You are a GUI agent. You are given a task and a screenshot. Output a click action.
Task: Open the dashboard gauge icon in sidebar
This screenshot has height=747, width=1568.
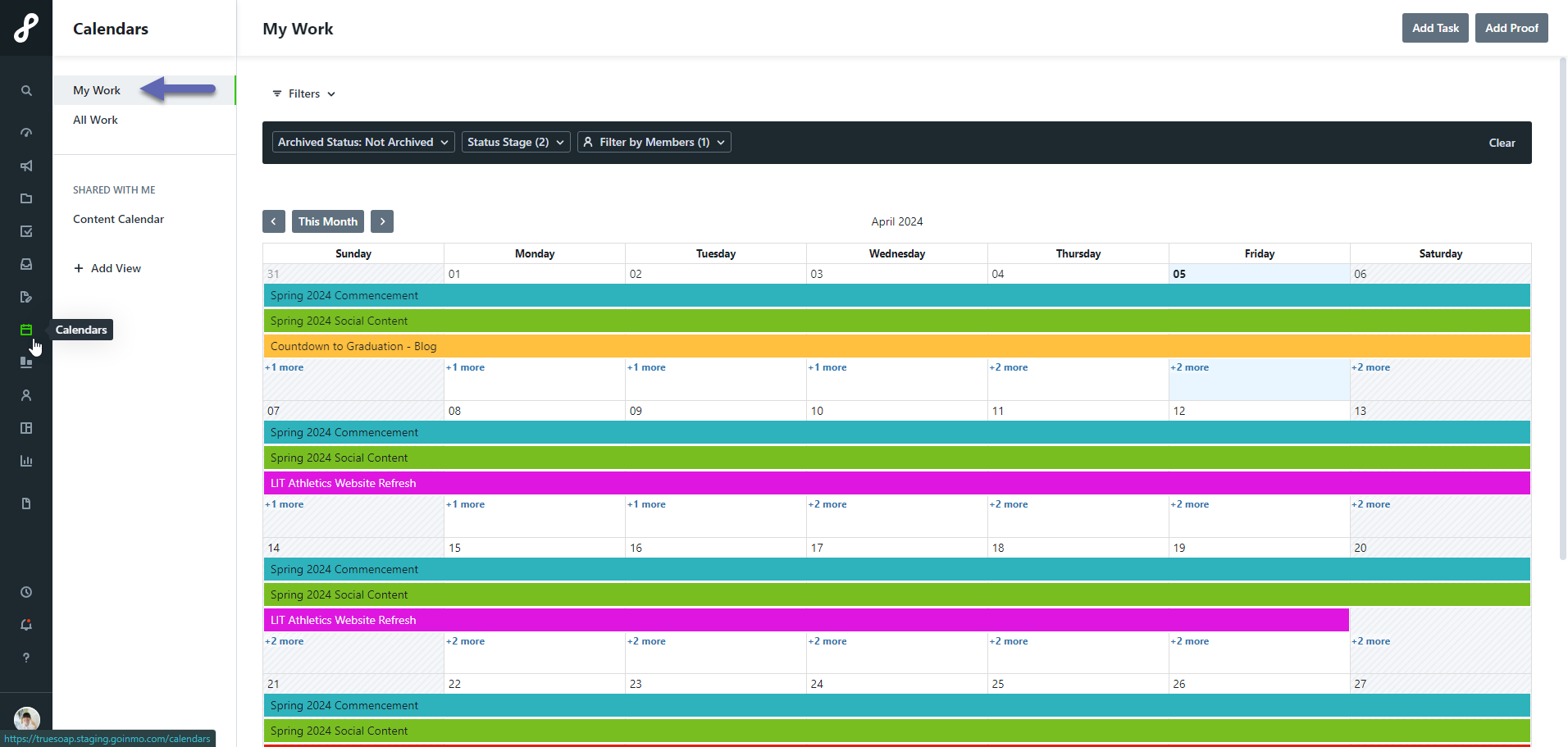pyautogui.click(x=26, y=133)
